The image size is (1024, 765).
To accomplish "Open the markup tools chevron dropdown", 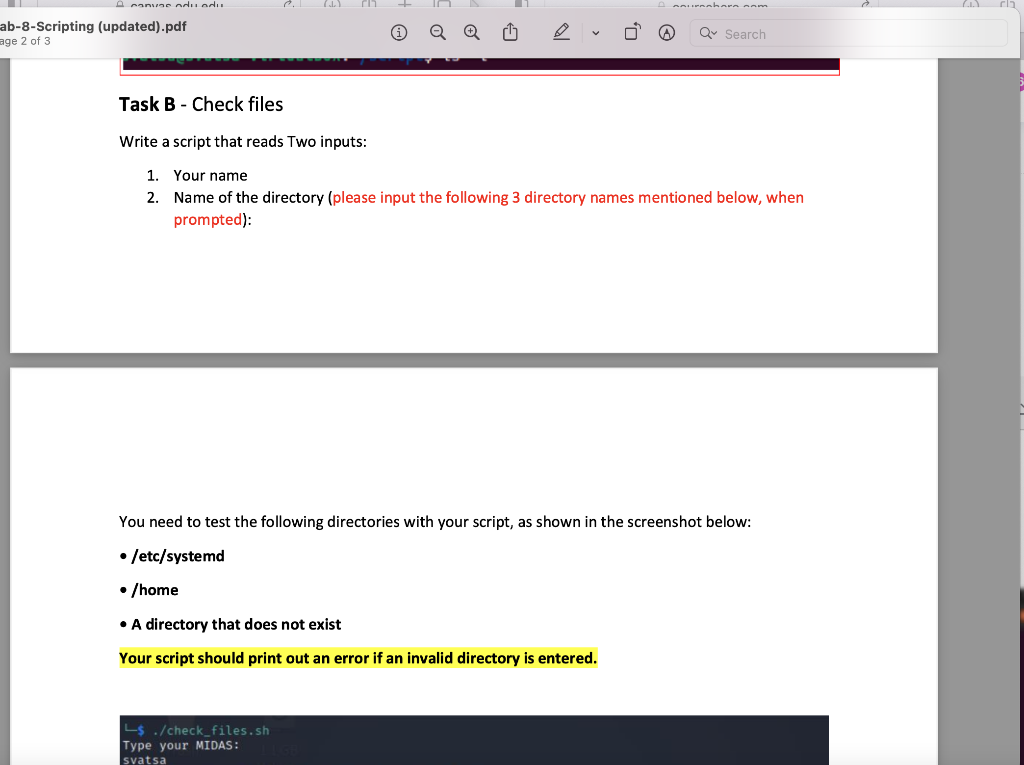I will [x=594, y=33].
